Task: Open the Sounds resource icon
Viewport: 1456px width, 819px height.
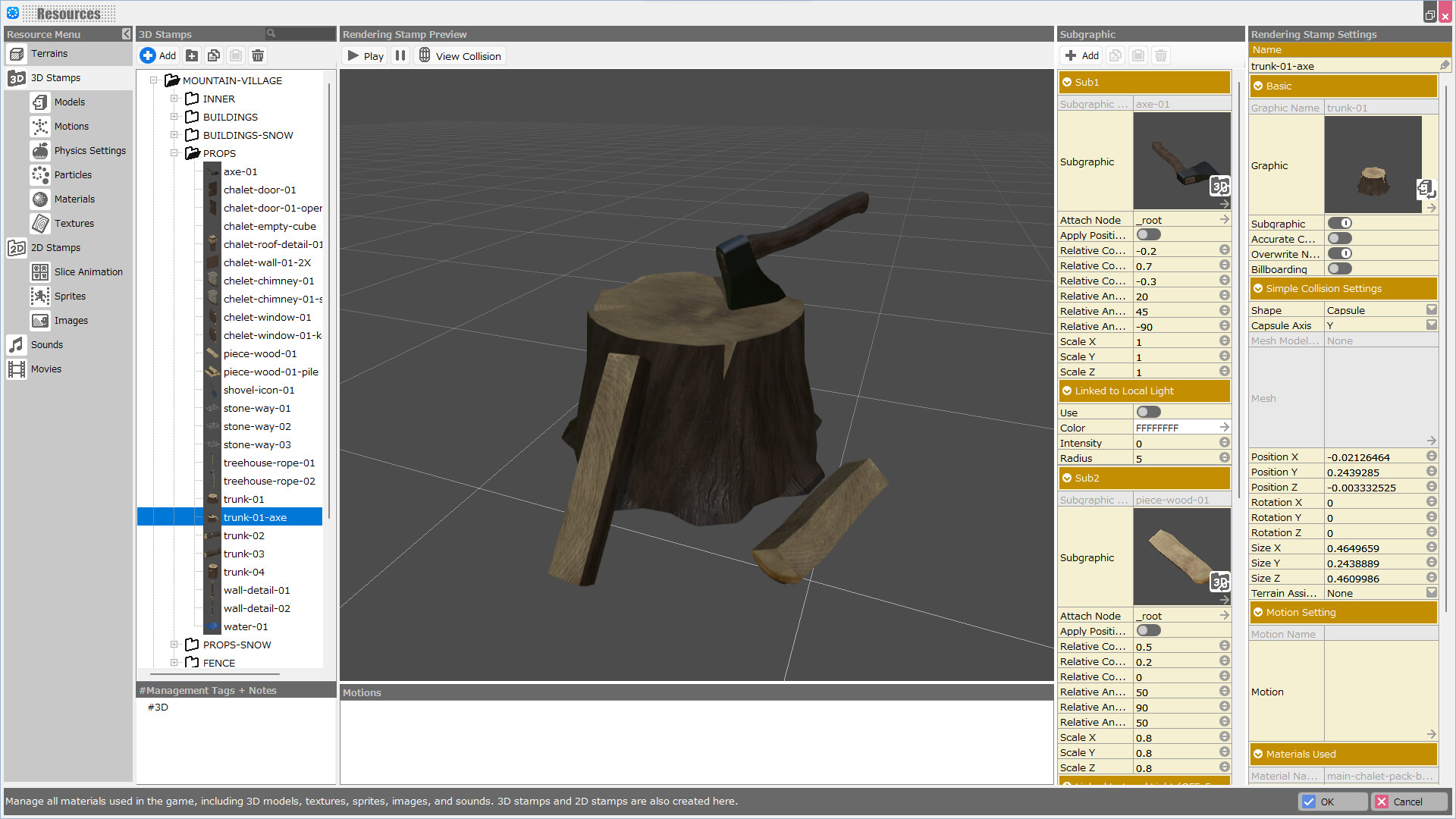Action: coord(16,344)
